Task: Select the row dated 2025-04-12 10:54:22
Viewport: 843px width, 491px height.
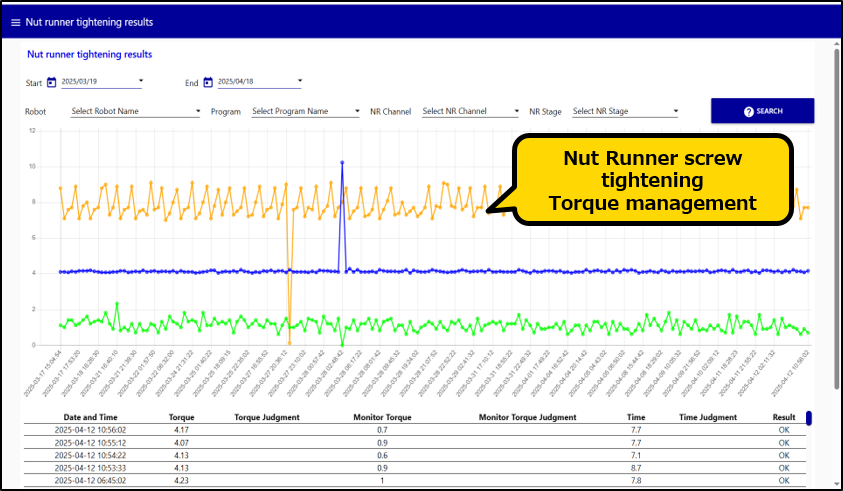Action: 415,455
